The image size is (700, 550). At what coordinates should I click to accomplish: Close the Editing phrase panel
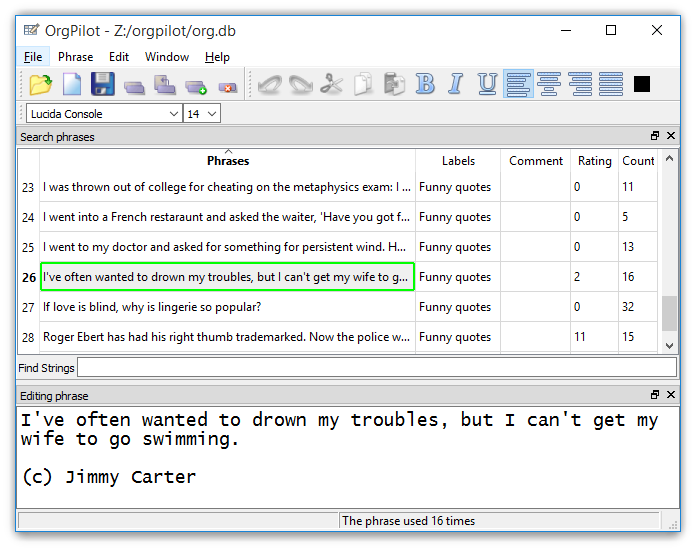tap(671, 395)
